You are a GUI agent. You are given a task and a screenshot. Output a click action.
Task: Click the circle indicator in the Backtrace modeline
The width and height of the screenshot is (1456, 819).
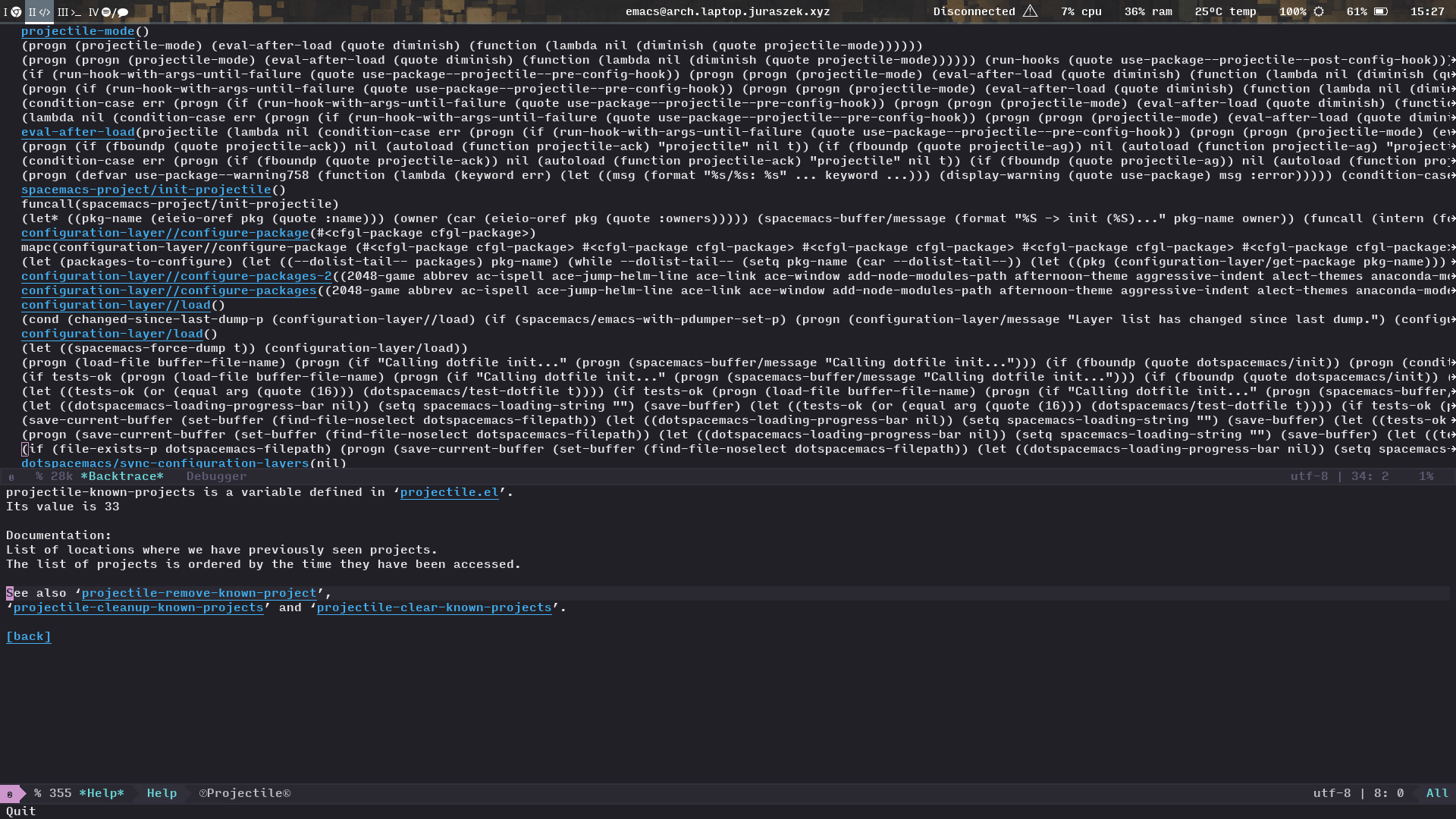(x=11, y=476)
